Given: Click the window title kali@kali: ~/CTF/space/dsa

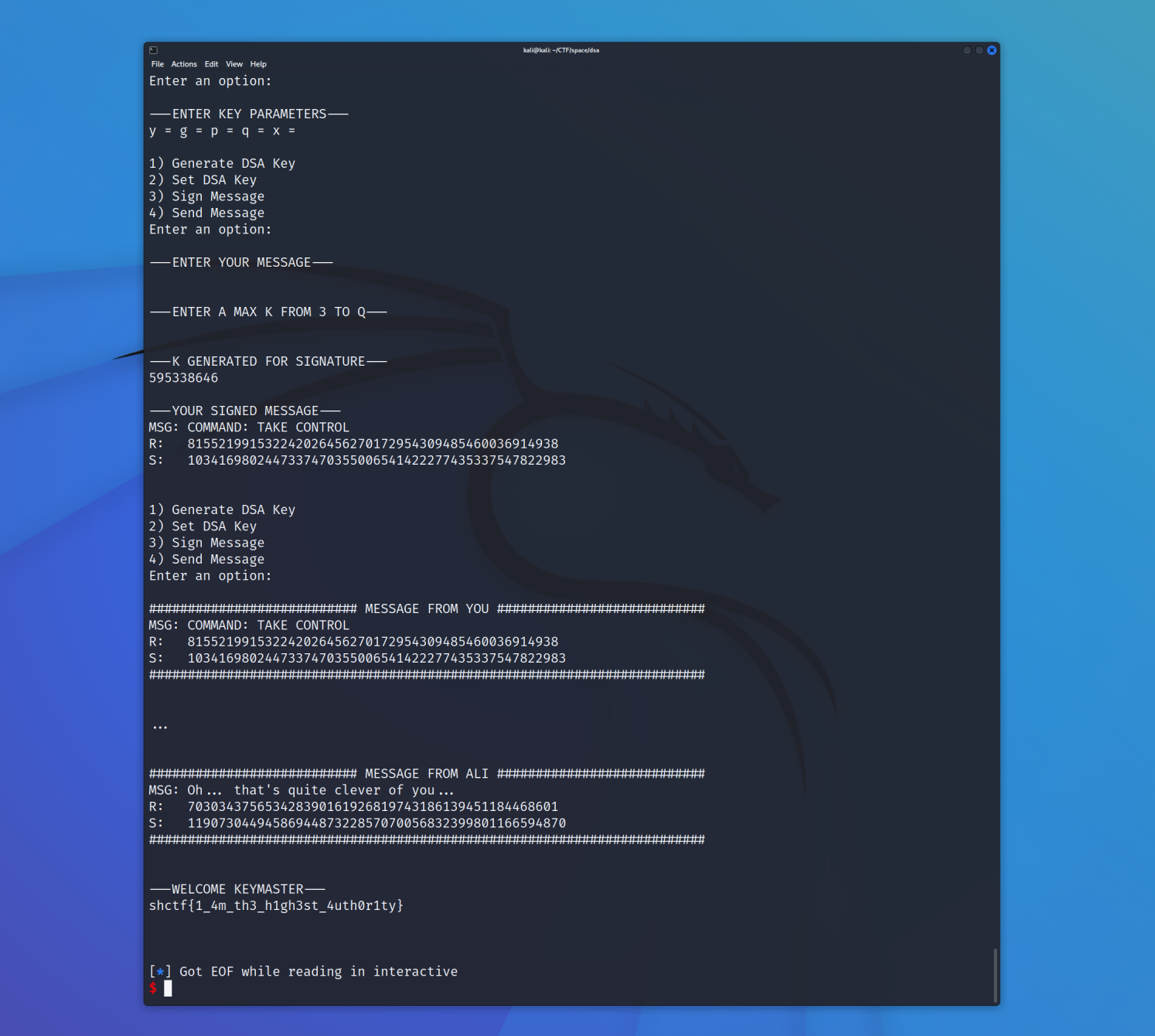Looking at the screenshot, I should (x=560, y=50).
